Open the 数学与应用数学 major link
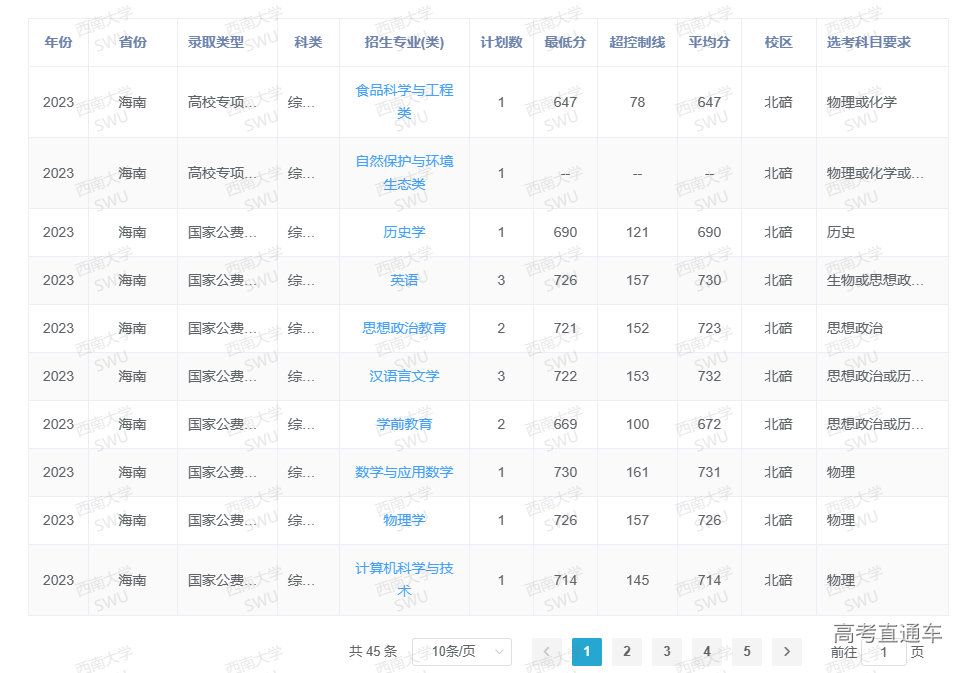The image size is (971, 673). coord(404,472)
